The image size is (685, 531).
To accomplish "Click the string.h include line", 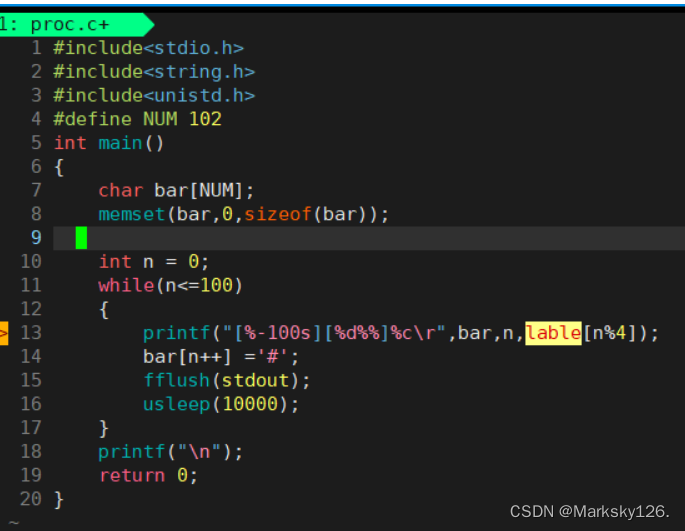I will pyautogui.click(x=154, y=72).
